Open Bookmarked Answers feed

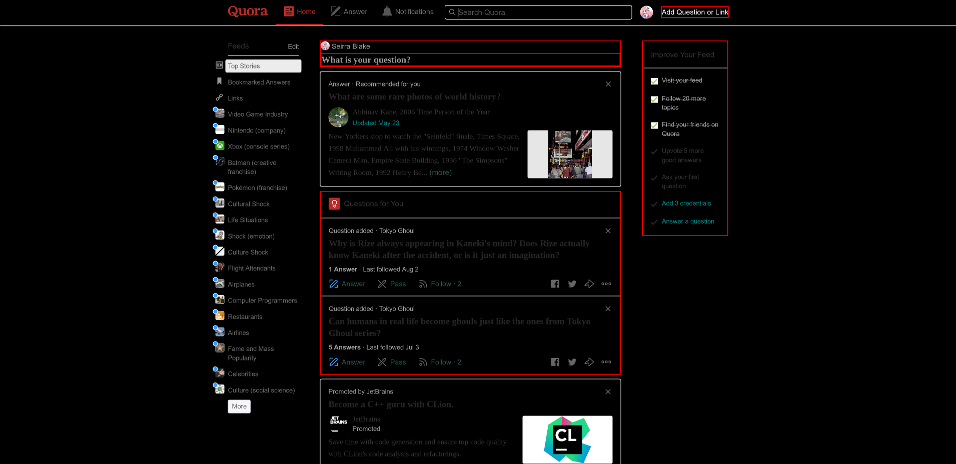coord(259,82)
